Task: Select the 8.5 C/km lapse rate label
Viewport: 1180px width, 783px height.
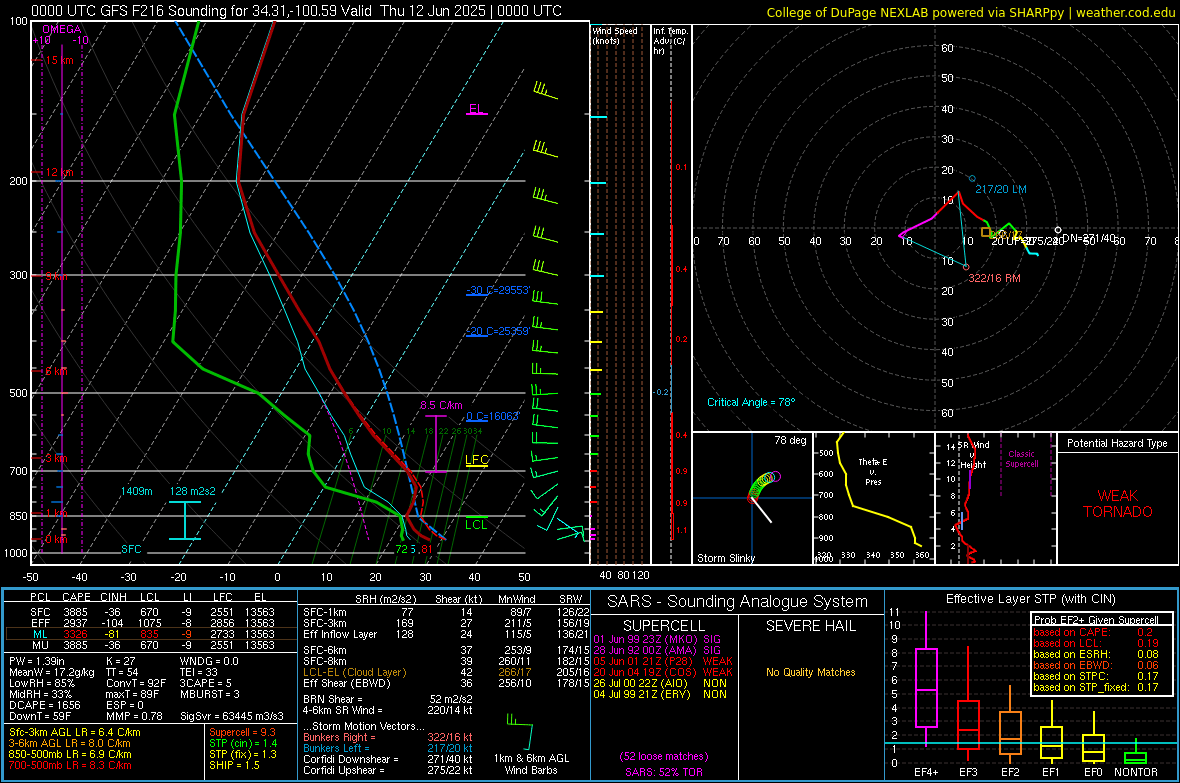Action: pyautogui.click(x=441, y=405)
